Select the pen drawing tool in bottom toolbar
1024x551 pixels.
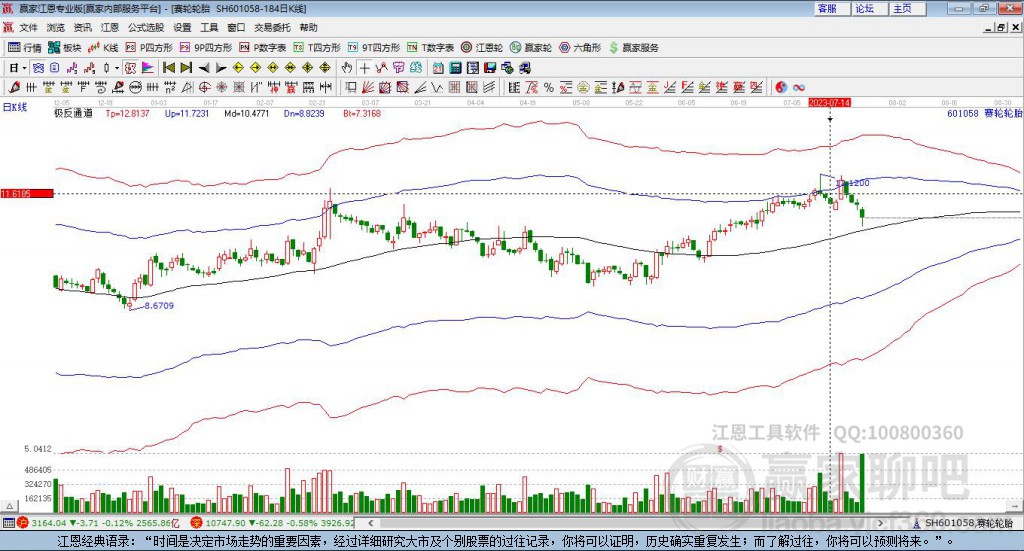[14, 87]
